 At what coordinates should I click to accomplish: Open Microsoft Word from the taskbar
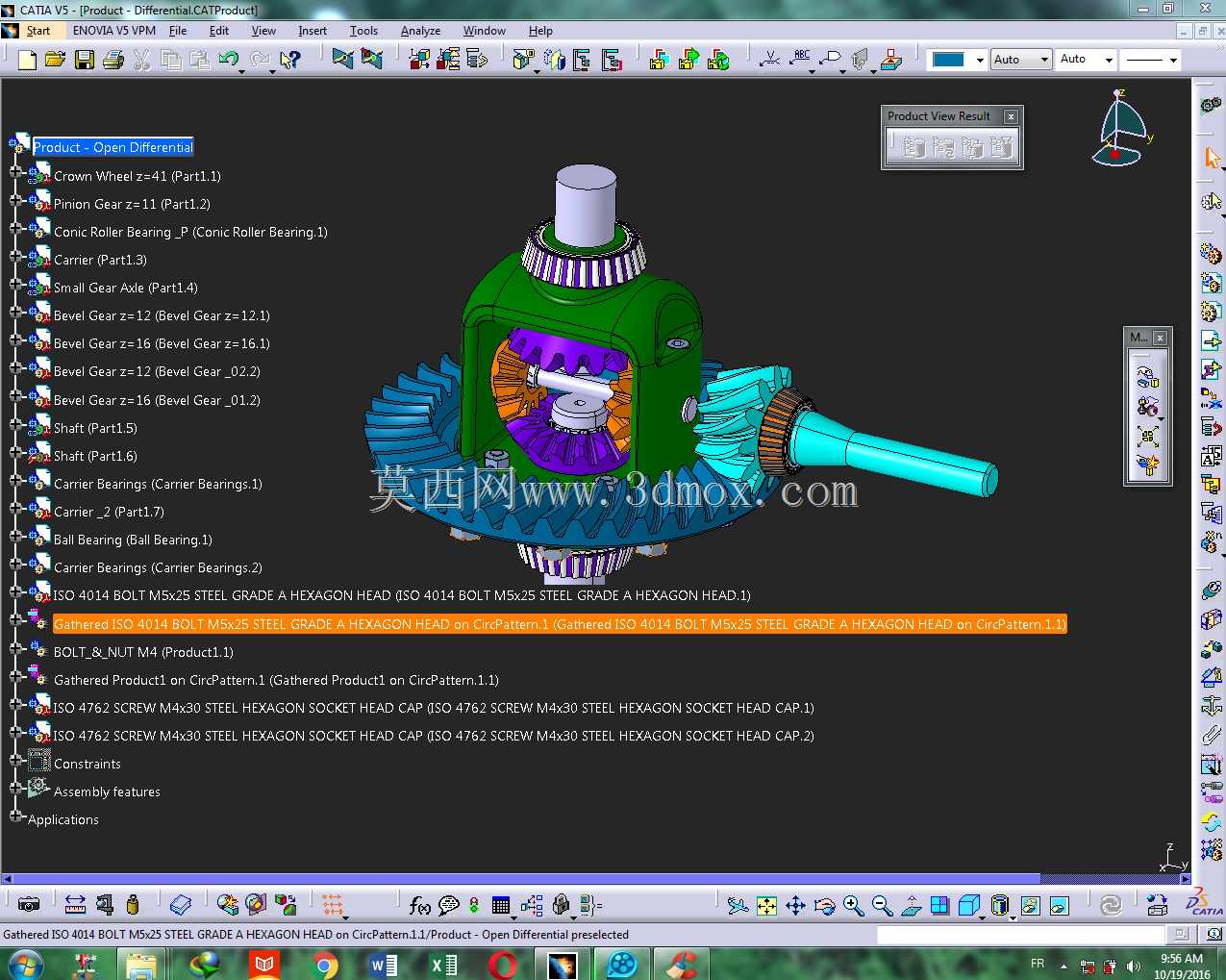click(383, 965)
